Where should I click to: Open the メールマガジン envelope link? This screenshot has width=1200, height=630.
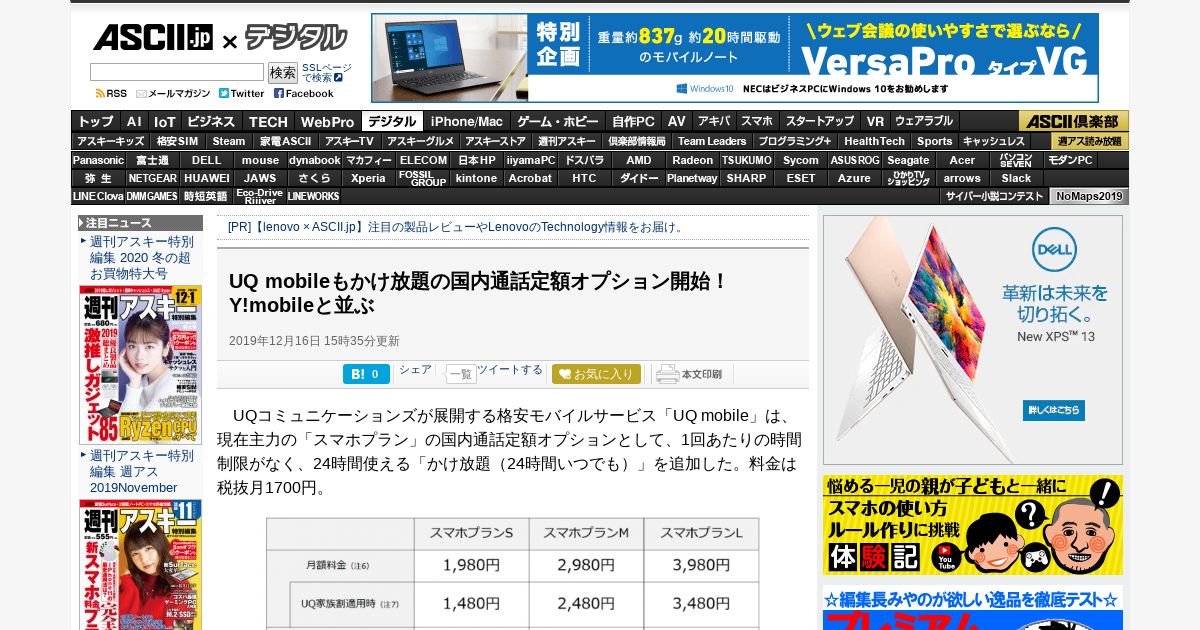click(x=173, y=93)
